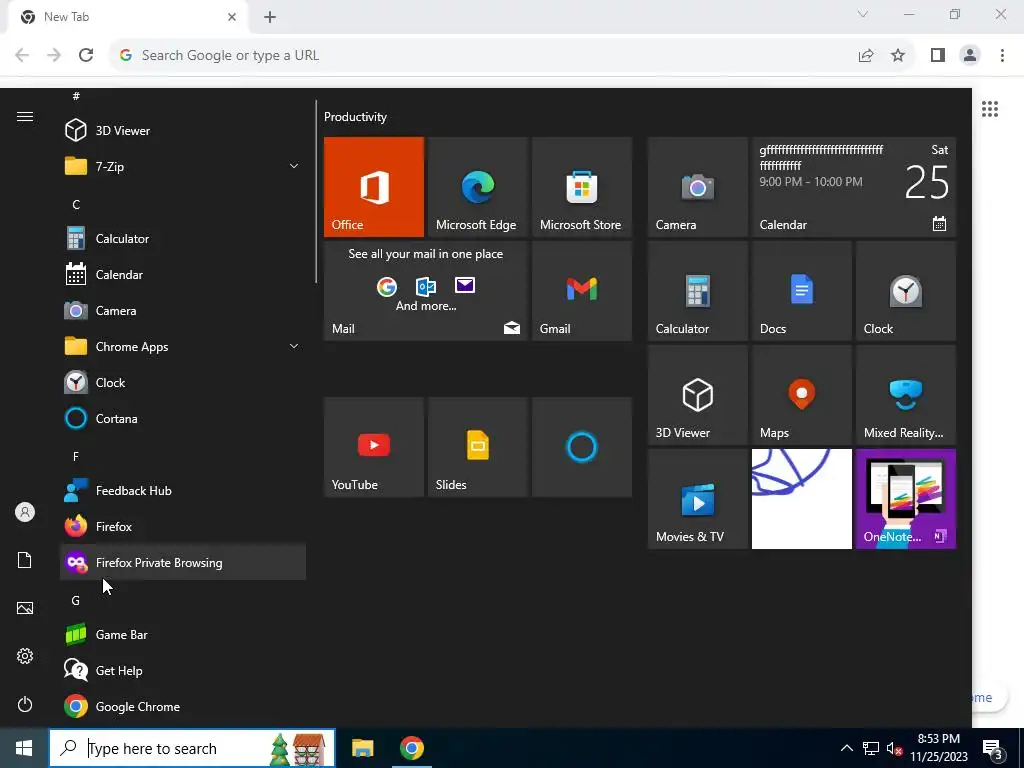
Task: Jump to letter C in app list
Action: [x=76, y=204]
